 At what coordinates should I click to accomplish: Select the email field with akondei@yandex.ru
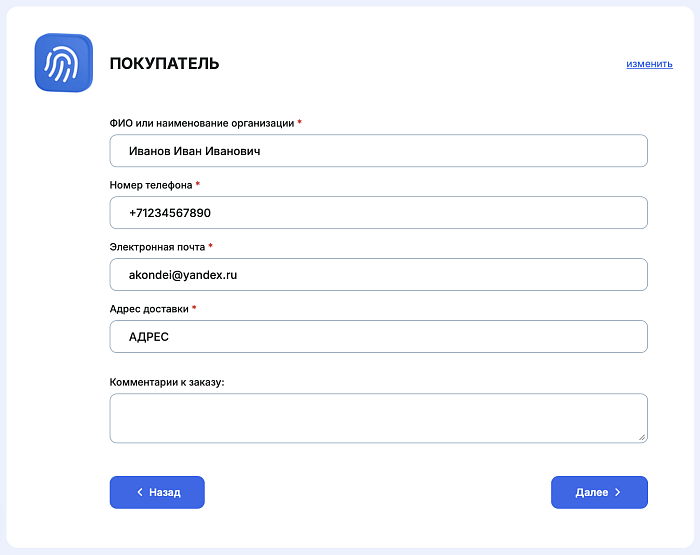tap(378, 275)
